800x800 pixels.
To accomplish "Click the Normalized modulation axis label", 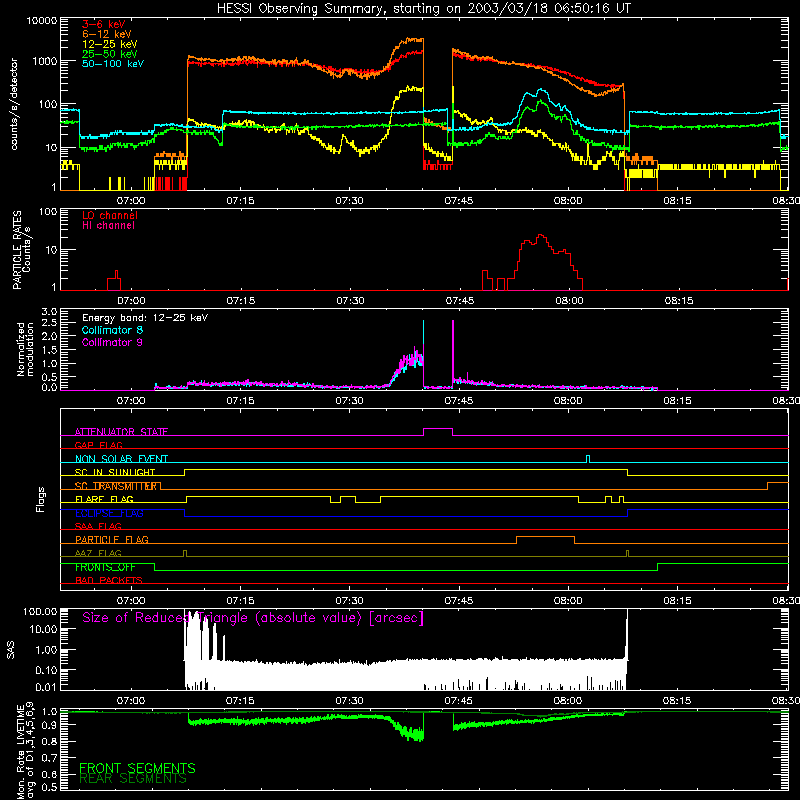I will (x=25, y=349).
